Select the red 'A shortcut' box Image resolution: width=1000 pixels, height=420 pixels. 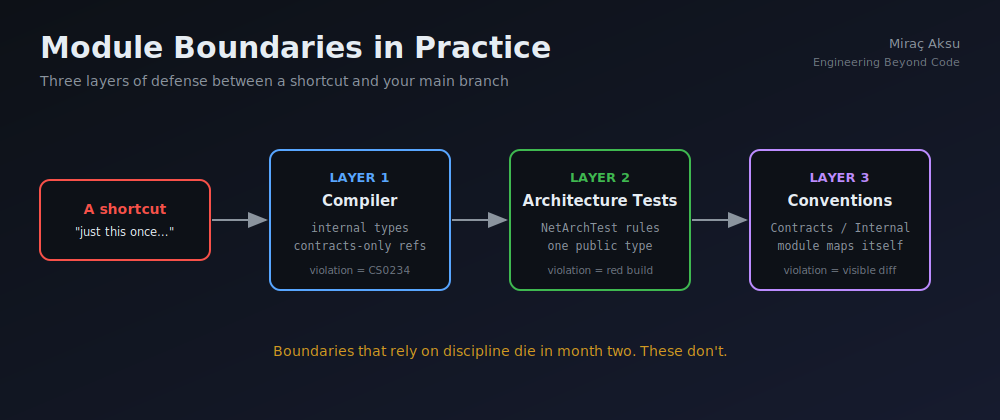125,220
